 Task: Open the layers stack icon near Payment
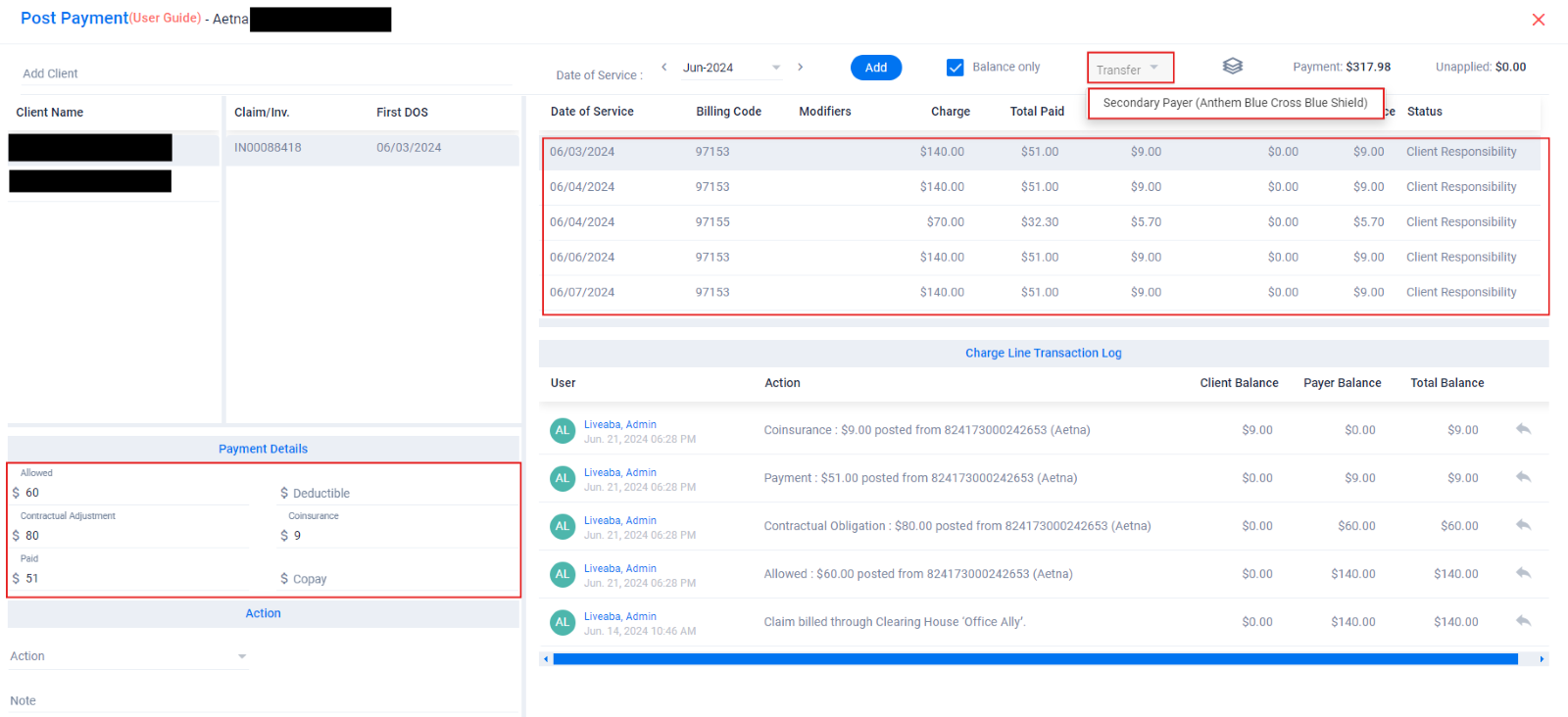point(1233,66)
